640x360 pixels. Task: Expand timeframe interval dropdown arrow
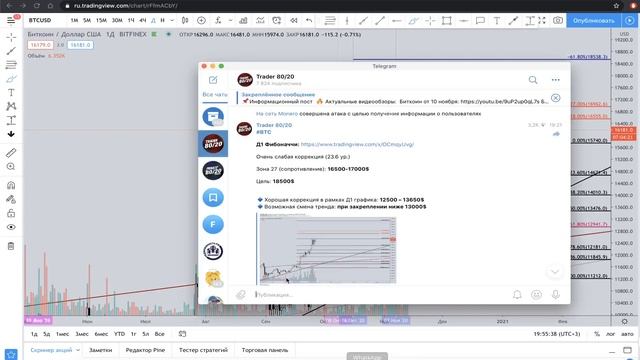point(172,20)
